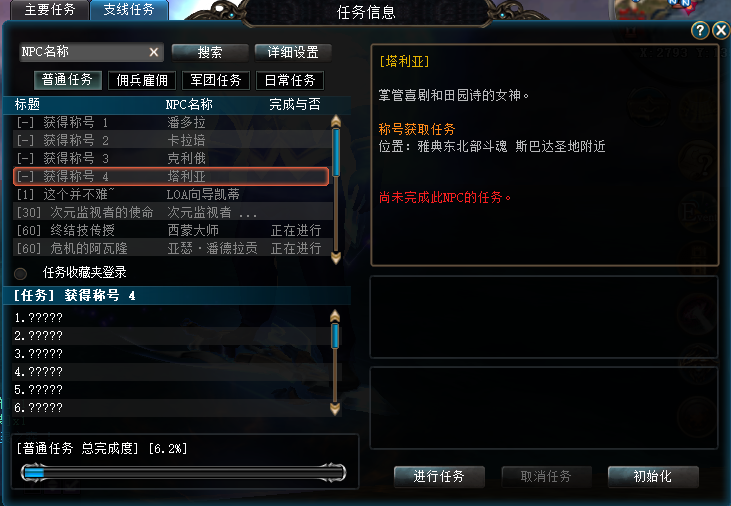Expand the 获得称号 2 卡拉培 entry
Screen dimensions: 731x506
click(x=171, y=140)
